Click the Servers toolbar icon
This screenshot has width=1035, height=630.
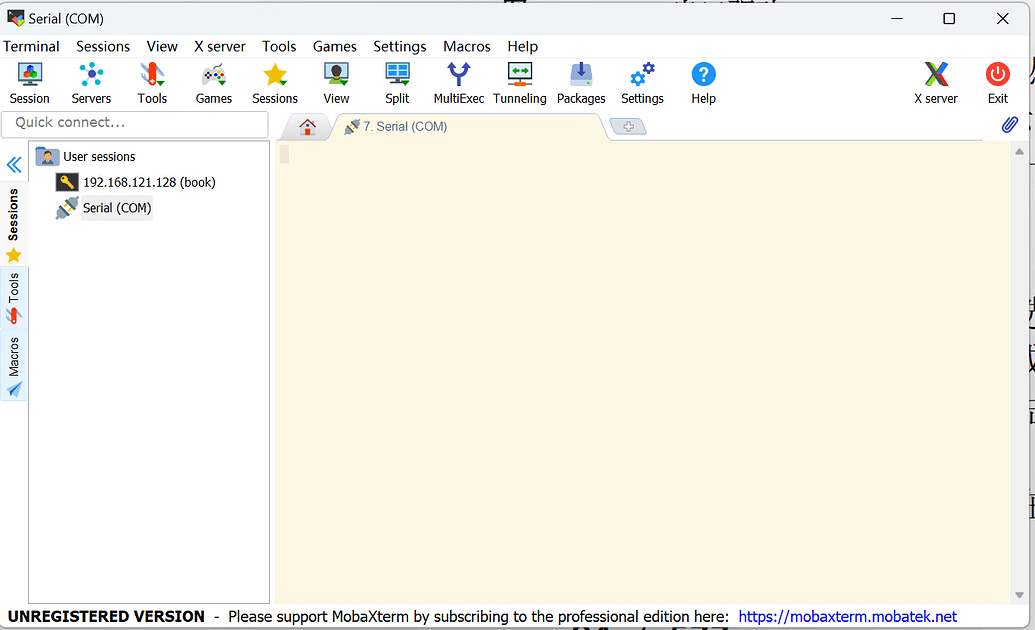[x=91, y=83]
